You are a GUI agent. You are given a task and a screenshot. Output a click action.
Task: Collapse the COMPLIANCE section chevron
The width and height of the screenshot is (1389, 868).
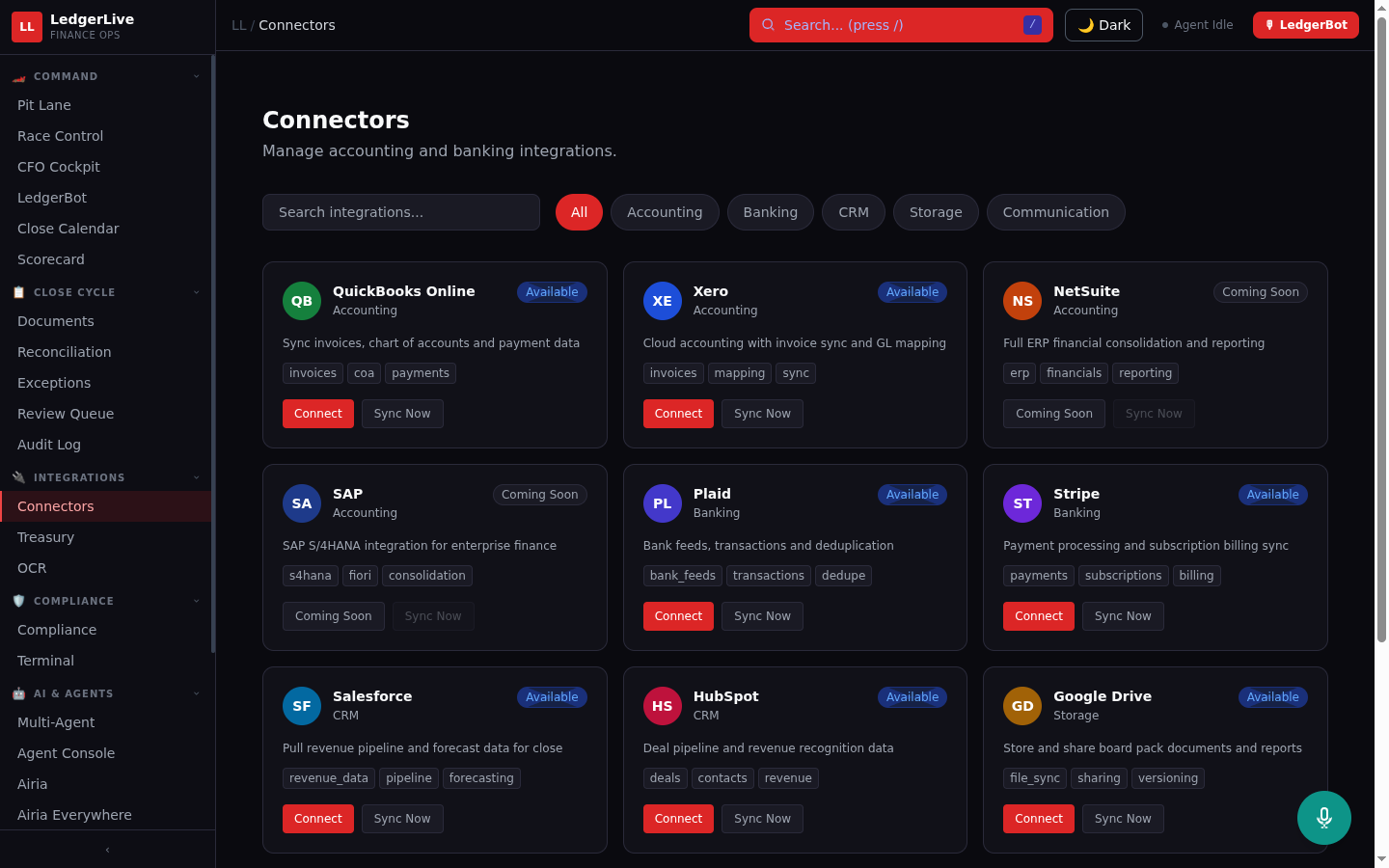pos(197,601)
